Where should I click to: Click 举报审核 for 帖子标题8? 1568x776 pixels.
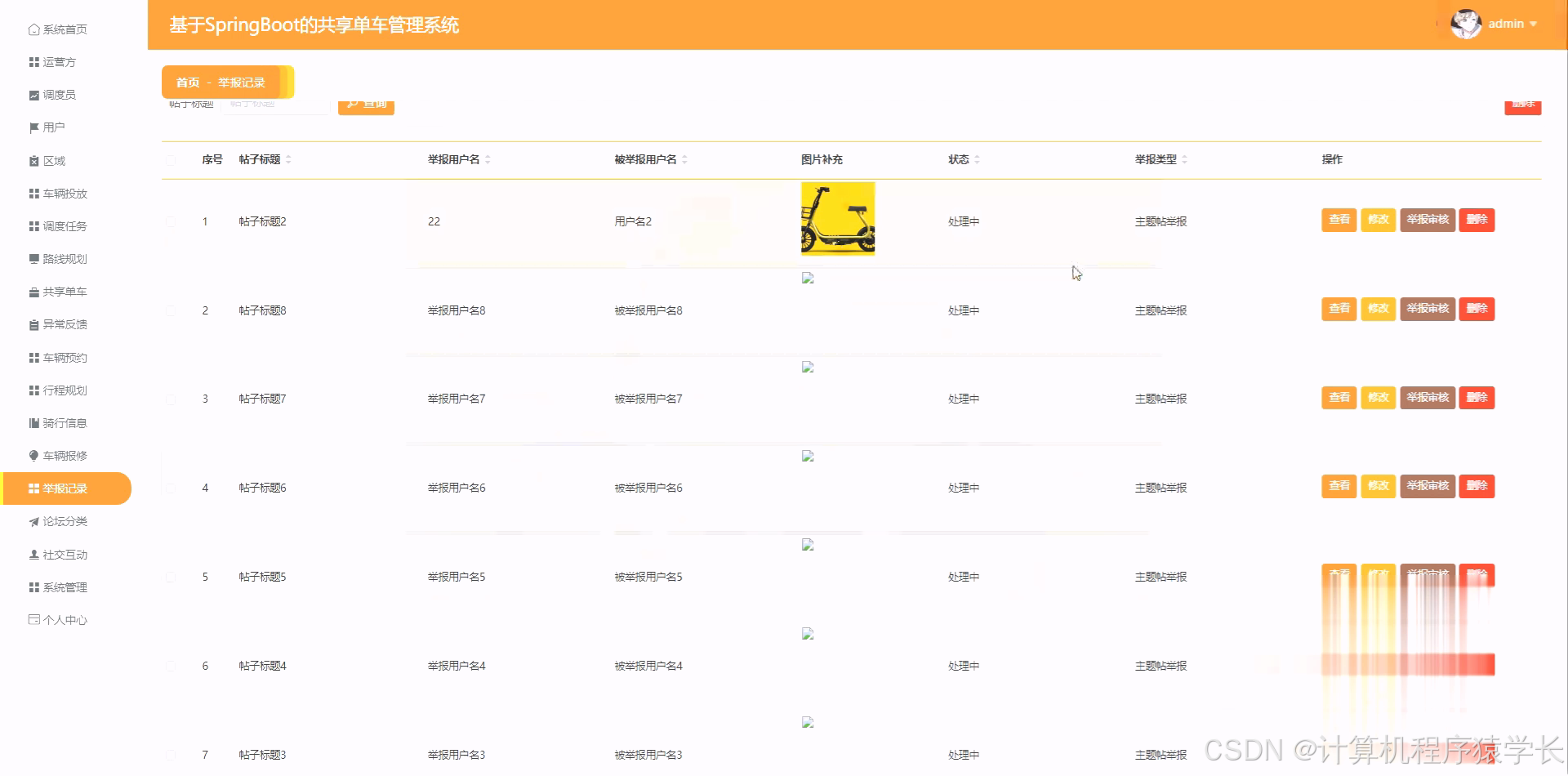(x=1427, y=309)
